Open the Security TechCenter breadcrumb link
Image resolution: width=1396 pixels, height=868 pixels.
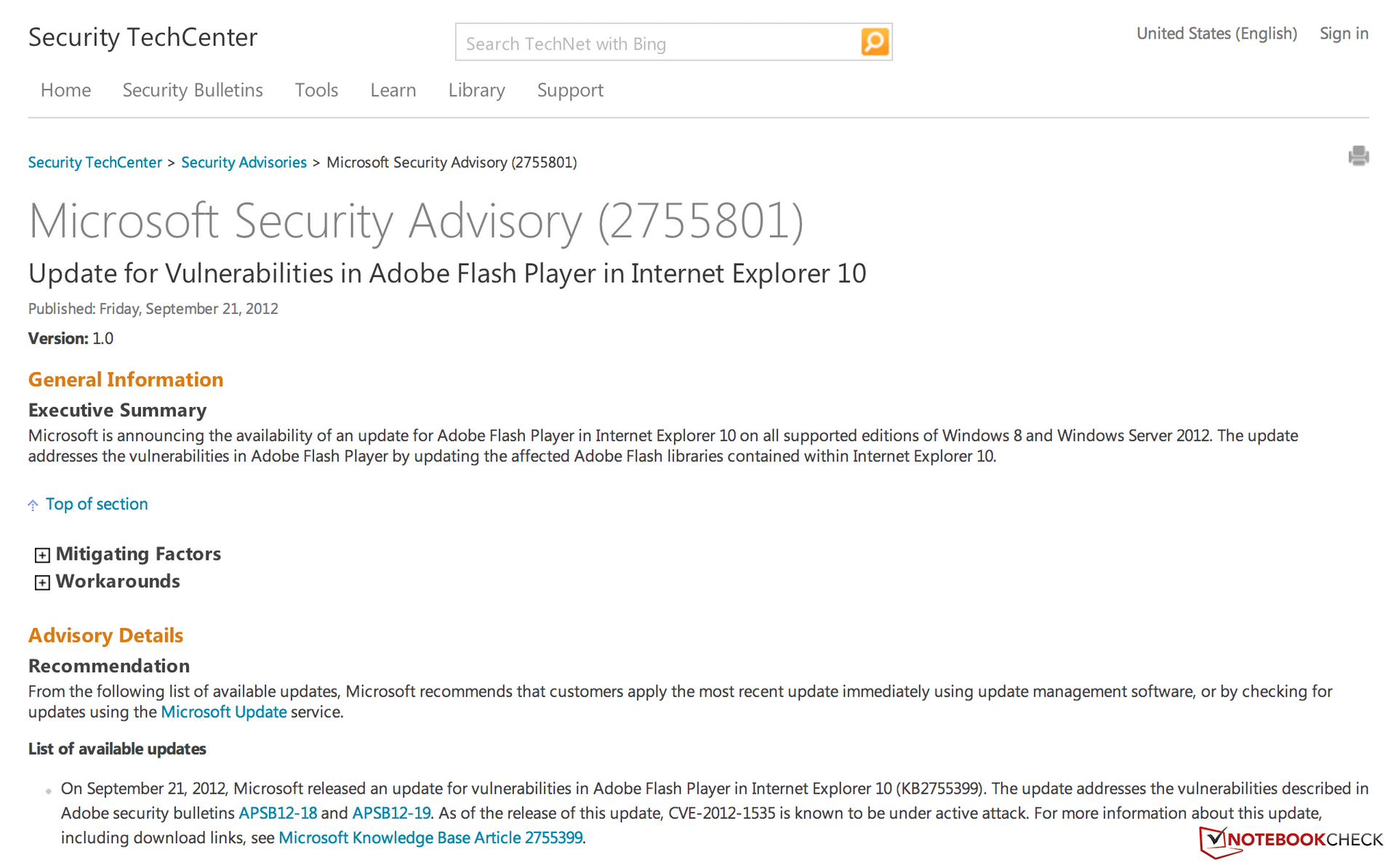point(95,162)
